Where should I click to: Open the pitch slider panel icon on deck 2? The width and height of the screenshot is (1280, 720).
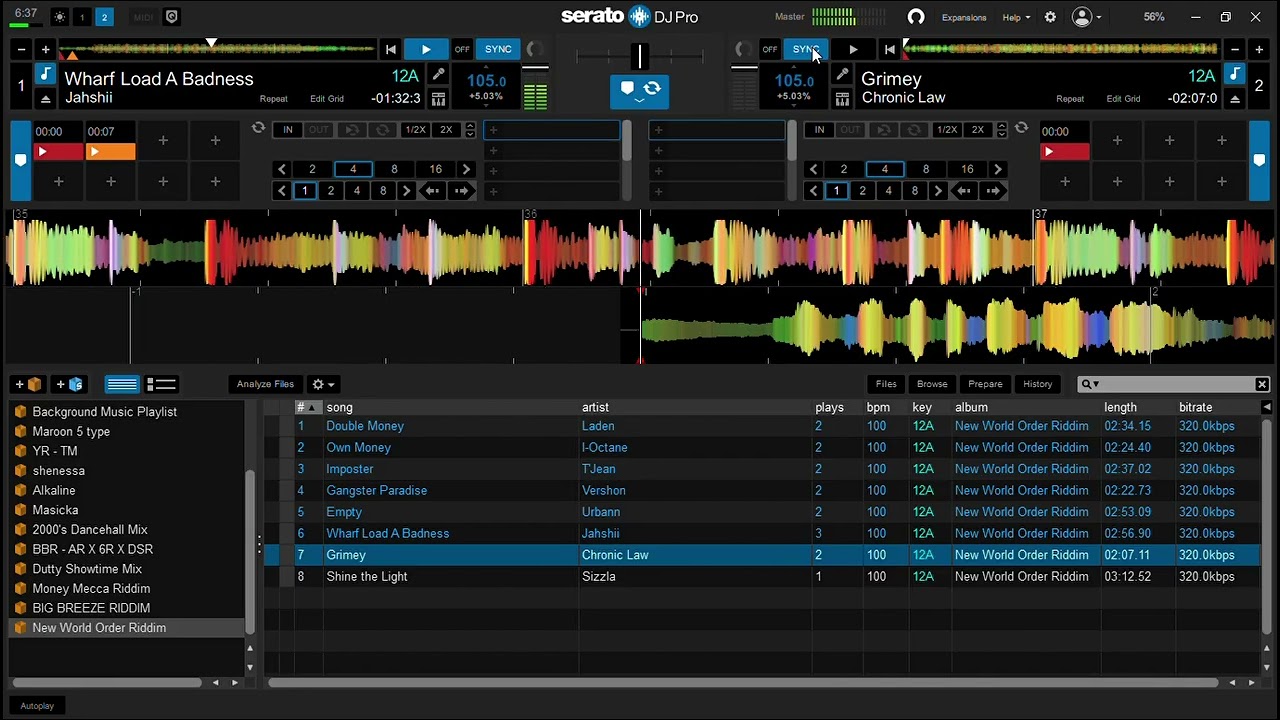pyautogui.click(x=842, y=98)
